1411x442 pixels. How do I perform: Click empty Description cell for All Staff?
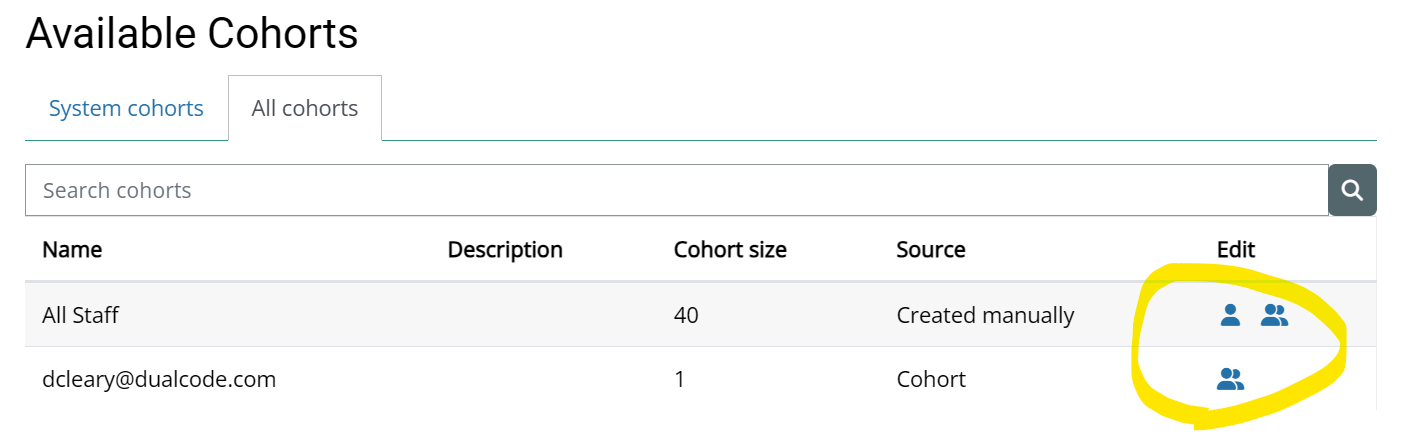pyautogui.click(x=505, y=316)
